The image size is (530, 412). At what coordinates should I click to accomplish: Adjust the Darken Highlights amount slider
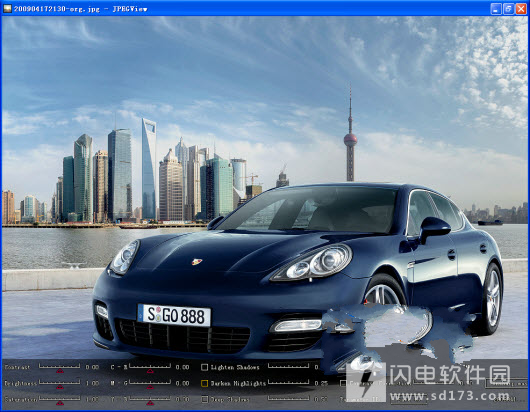(x=288, y=383)
